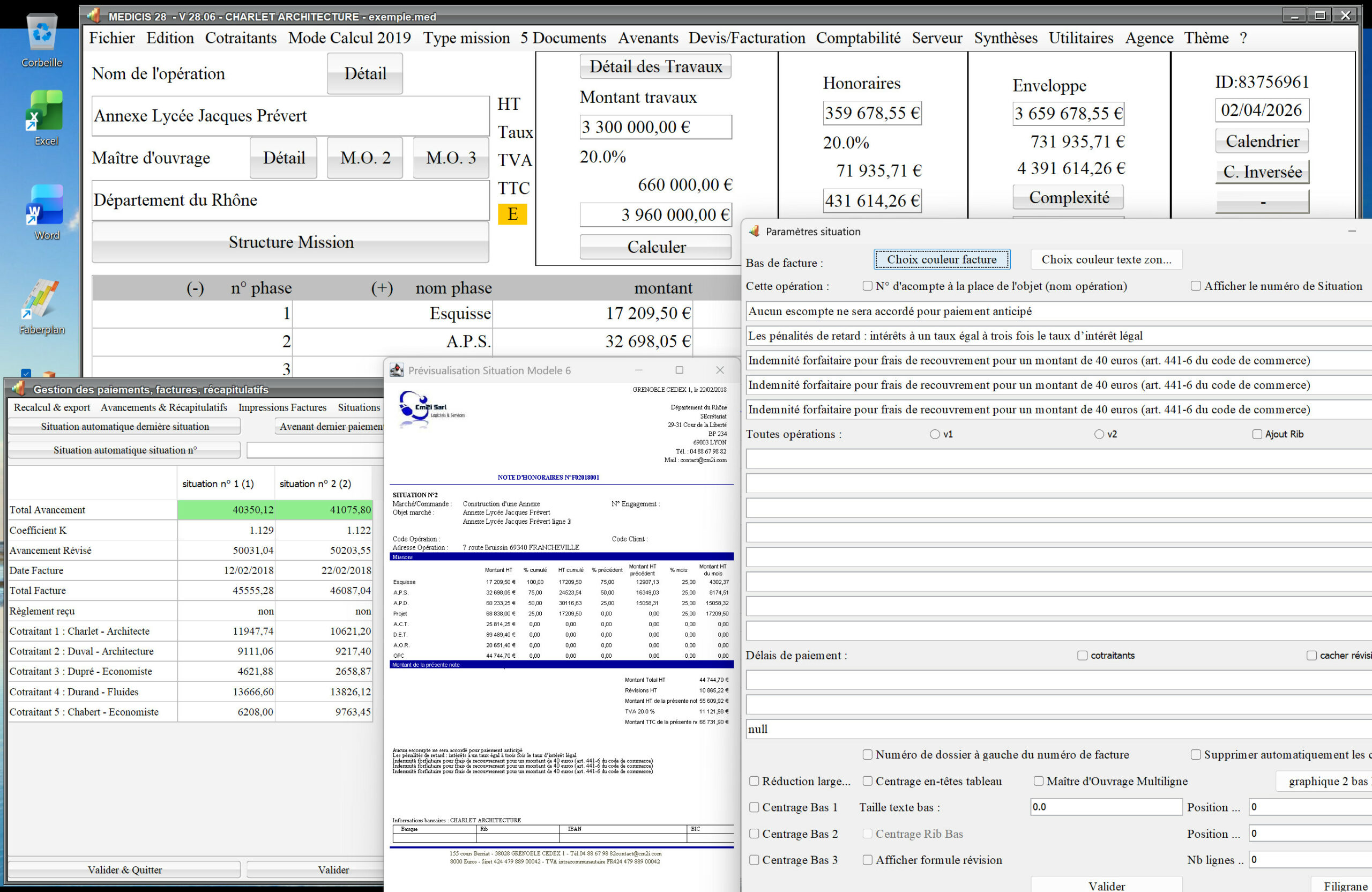Click Choix couleur texte zone button
The height and width of the screenshot is (892, 1372).
[x=1106, y=259]
